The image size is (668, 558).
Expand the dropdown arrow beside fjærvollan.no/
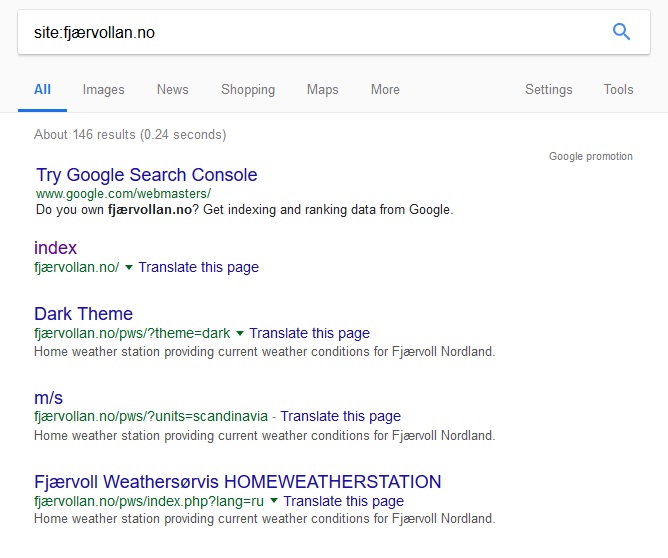point(129,267)
